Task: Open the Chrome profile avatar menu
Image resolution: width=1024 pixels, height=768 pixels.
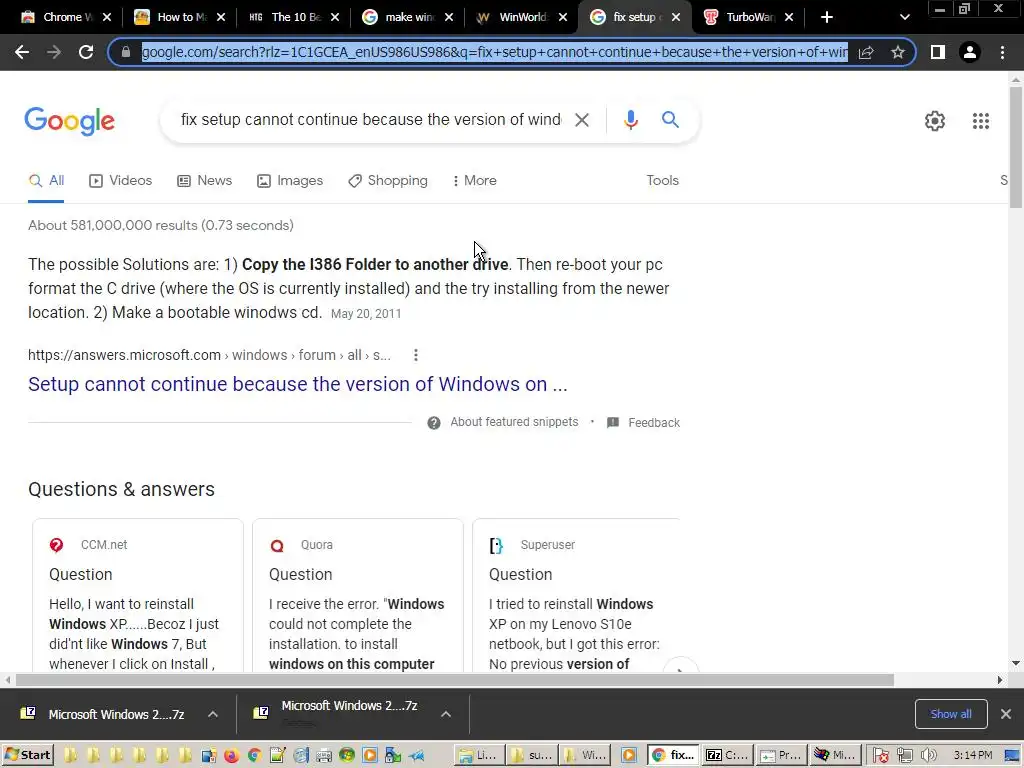Action: [x=970, y=52]
